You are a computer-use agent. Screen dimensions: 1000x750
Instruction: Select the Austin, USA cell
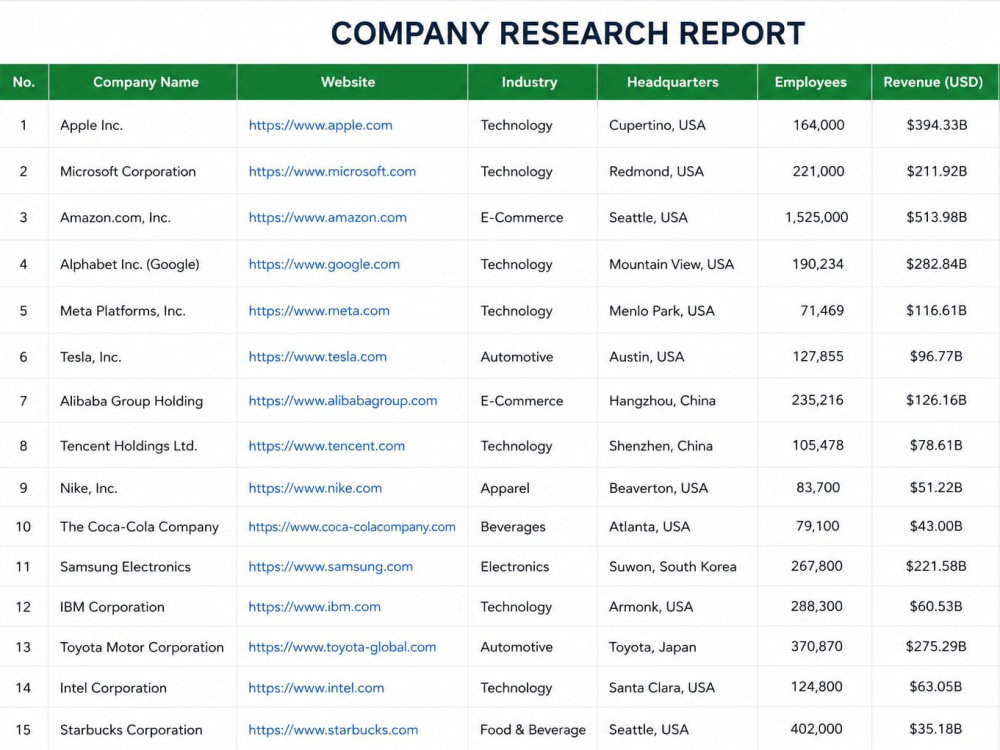click(x=677, y=357)
